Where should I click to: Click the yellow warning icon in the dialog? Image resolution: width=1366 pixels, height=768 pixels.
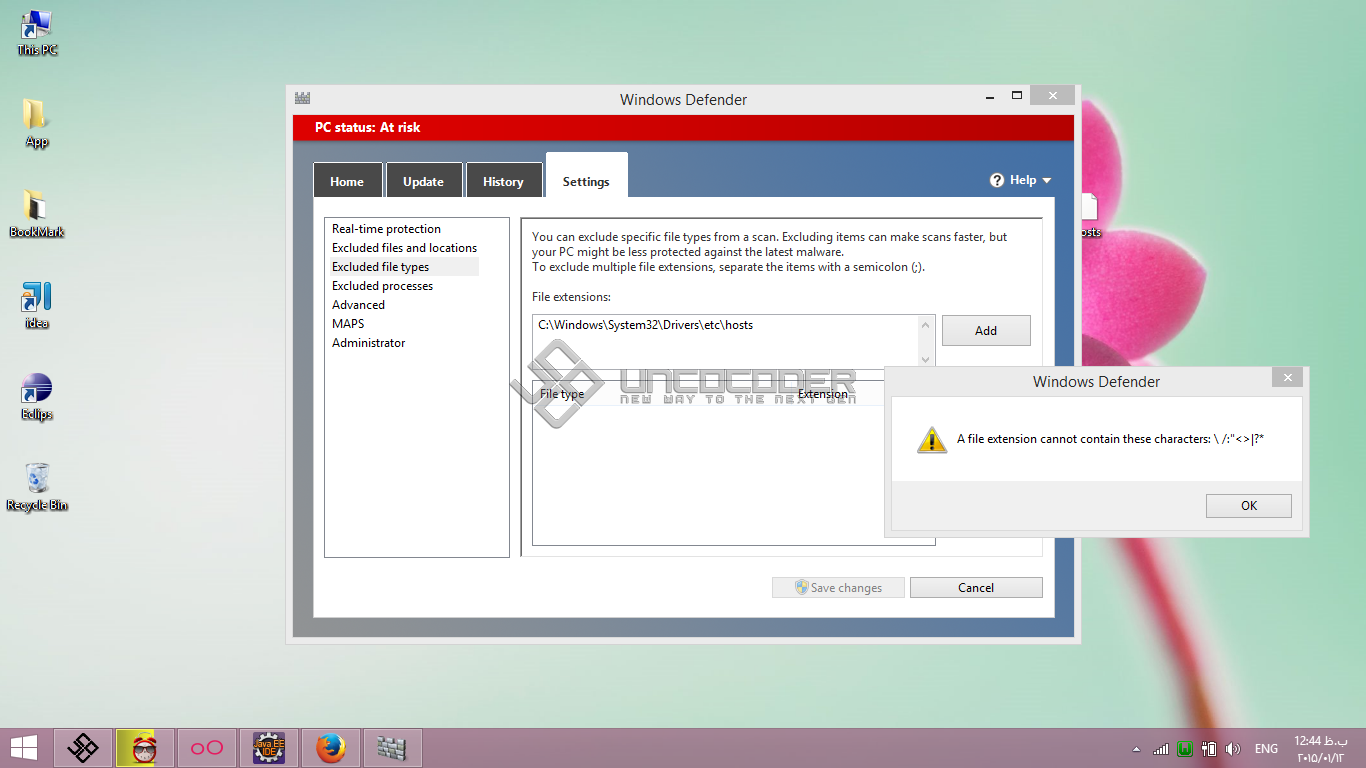tap(932, 440)
